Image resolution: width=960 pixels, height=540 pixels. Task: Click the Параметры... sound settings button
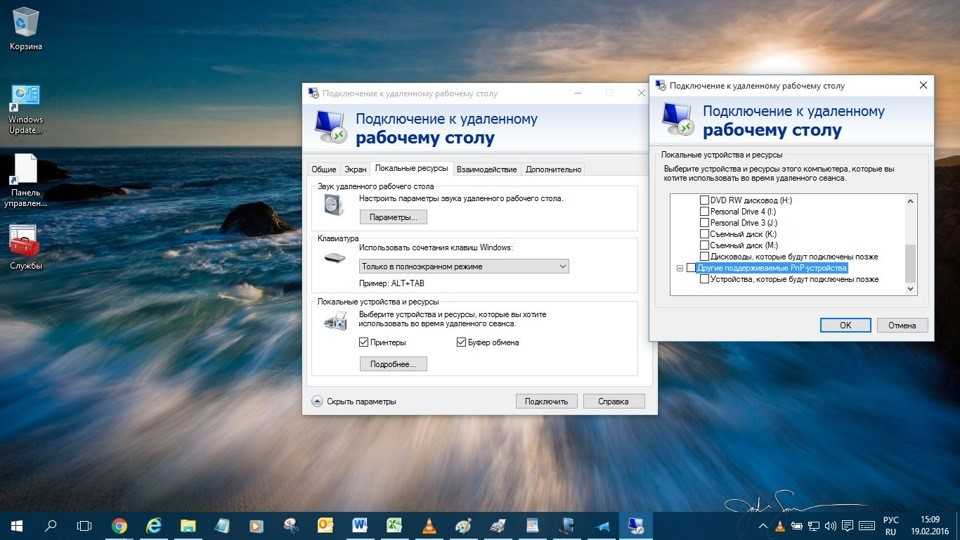(393, 217)
